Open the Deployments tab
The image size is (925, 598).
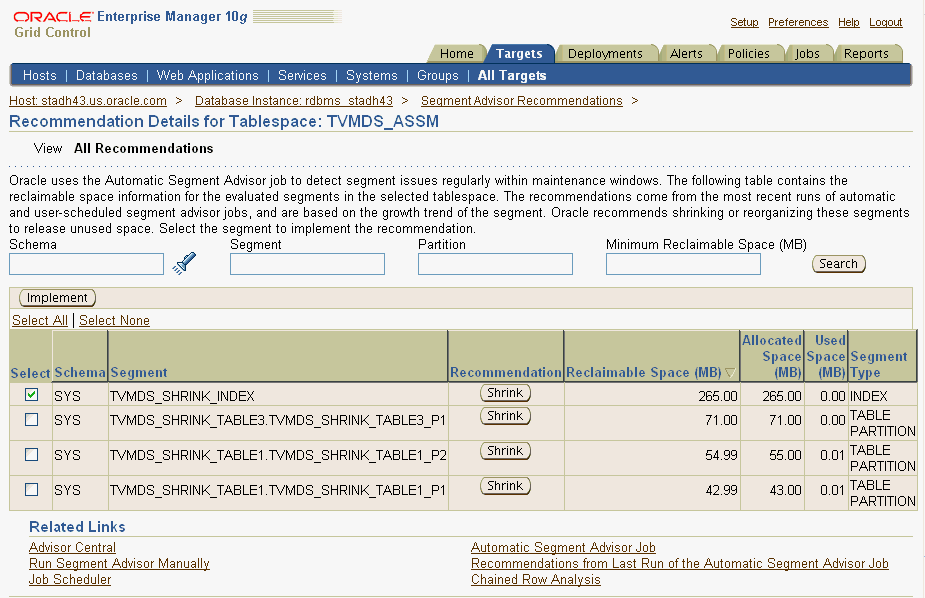point(605,54)
